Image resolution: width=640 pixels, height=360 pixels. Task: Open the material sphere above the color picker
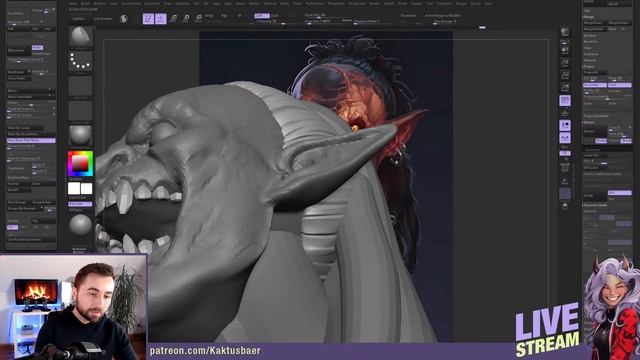pyautogui.click(x=80, y=135)
